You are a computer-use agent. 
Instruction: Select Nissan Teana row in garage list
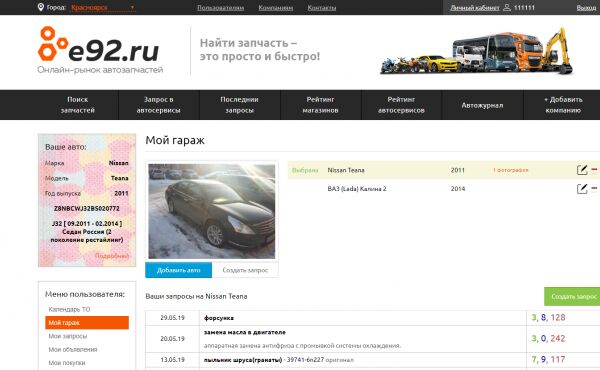(x=444, y=170)
